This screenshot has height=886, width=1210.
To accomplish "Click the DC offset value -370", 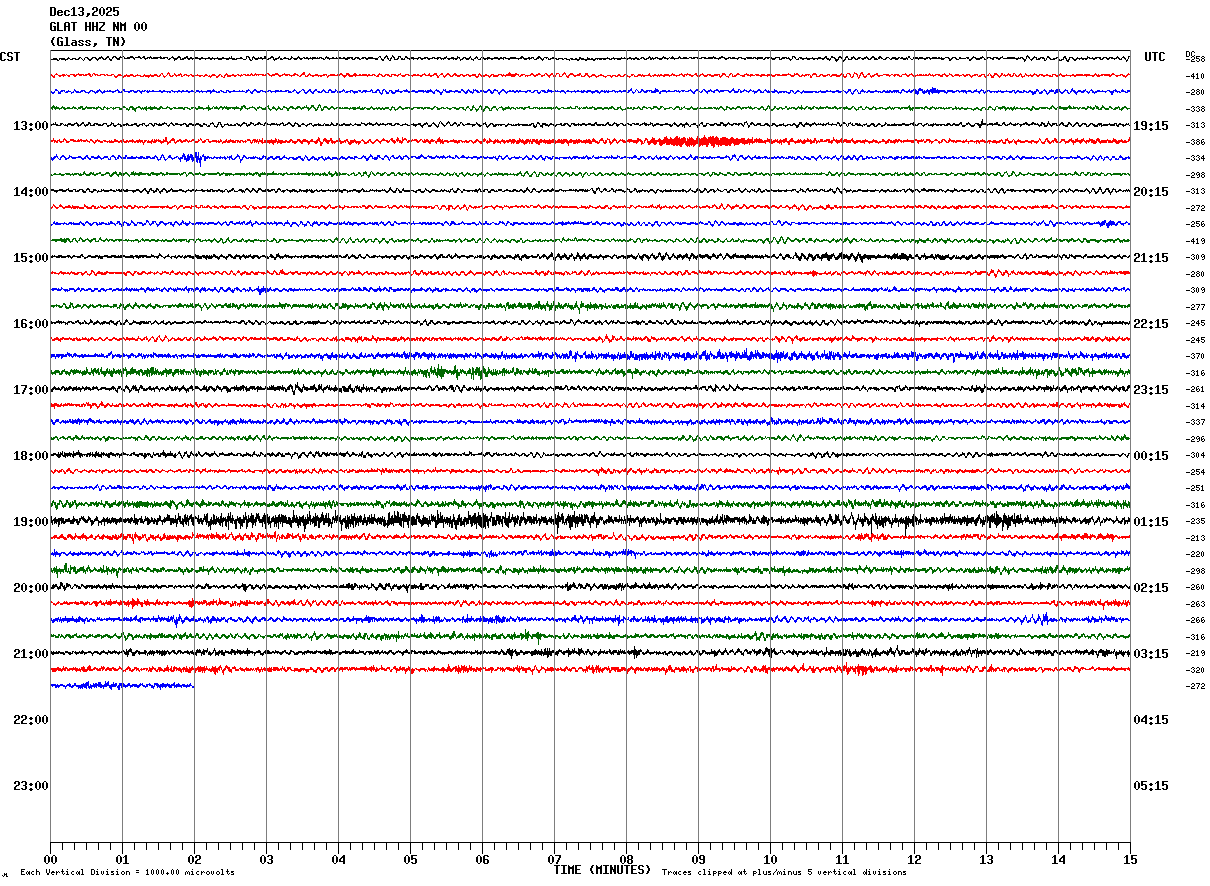I will (1195, 356).
